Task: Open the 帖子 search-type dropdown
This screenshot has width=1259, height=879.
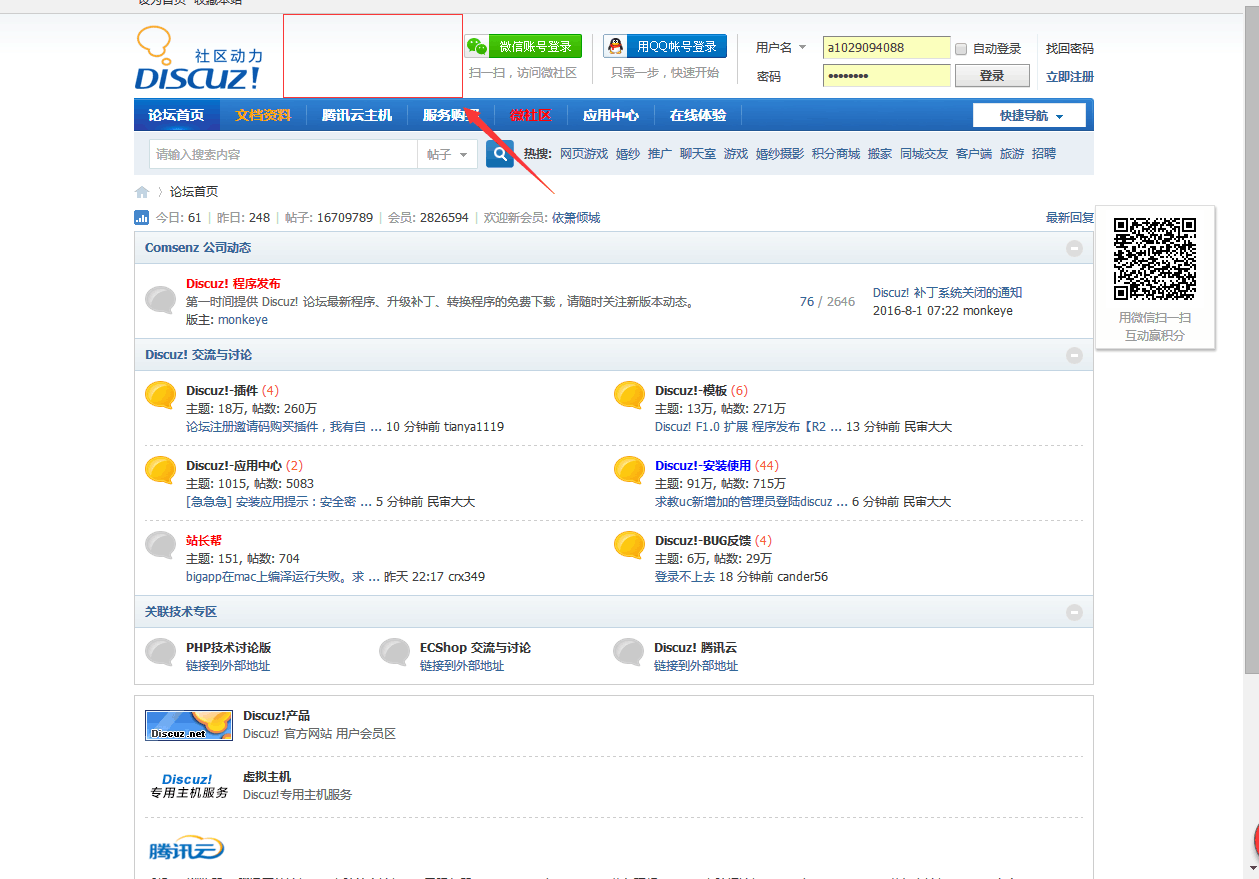Action: pos(448,154)
